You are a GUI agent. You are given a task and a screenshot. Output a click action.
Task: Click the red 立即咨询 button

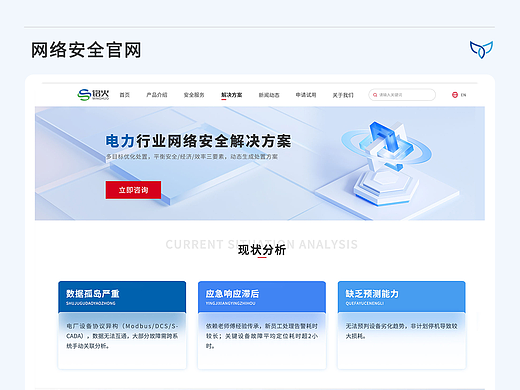click(133, 190)
